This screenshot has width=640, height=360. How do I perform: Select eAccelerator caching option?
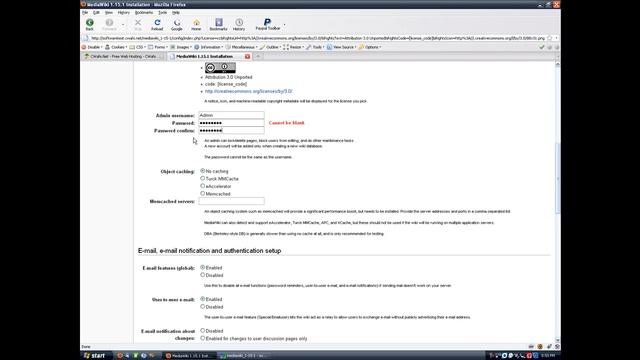(202, 186)
